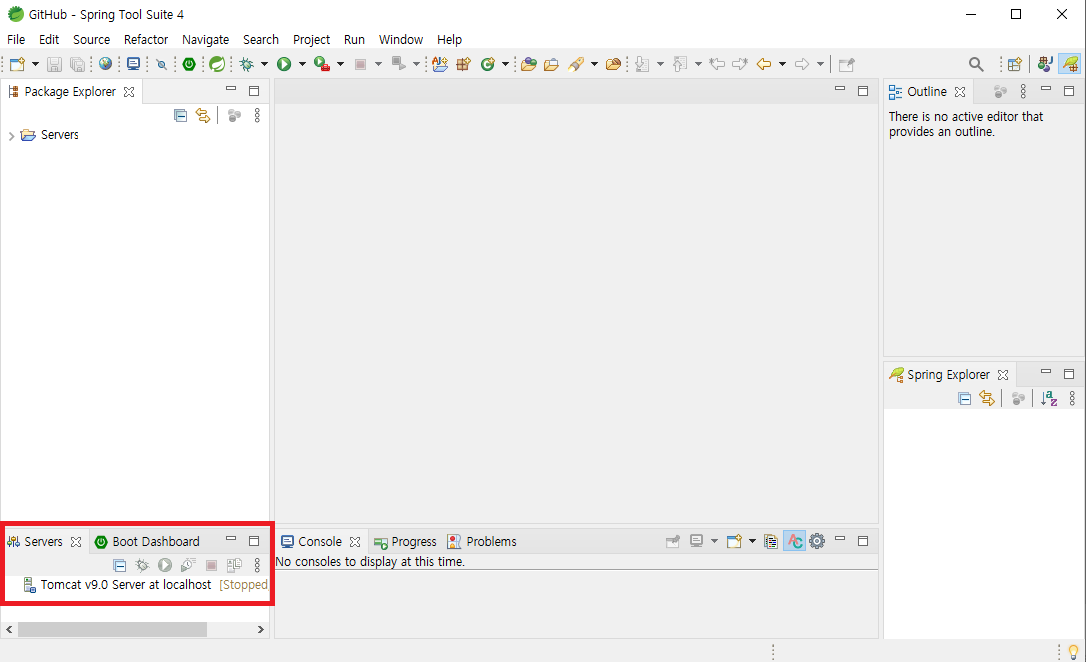Viewport: 1086px width, 662px height.
Task: Click Run External Tools toolbox icon
Action: pos(321,64)
